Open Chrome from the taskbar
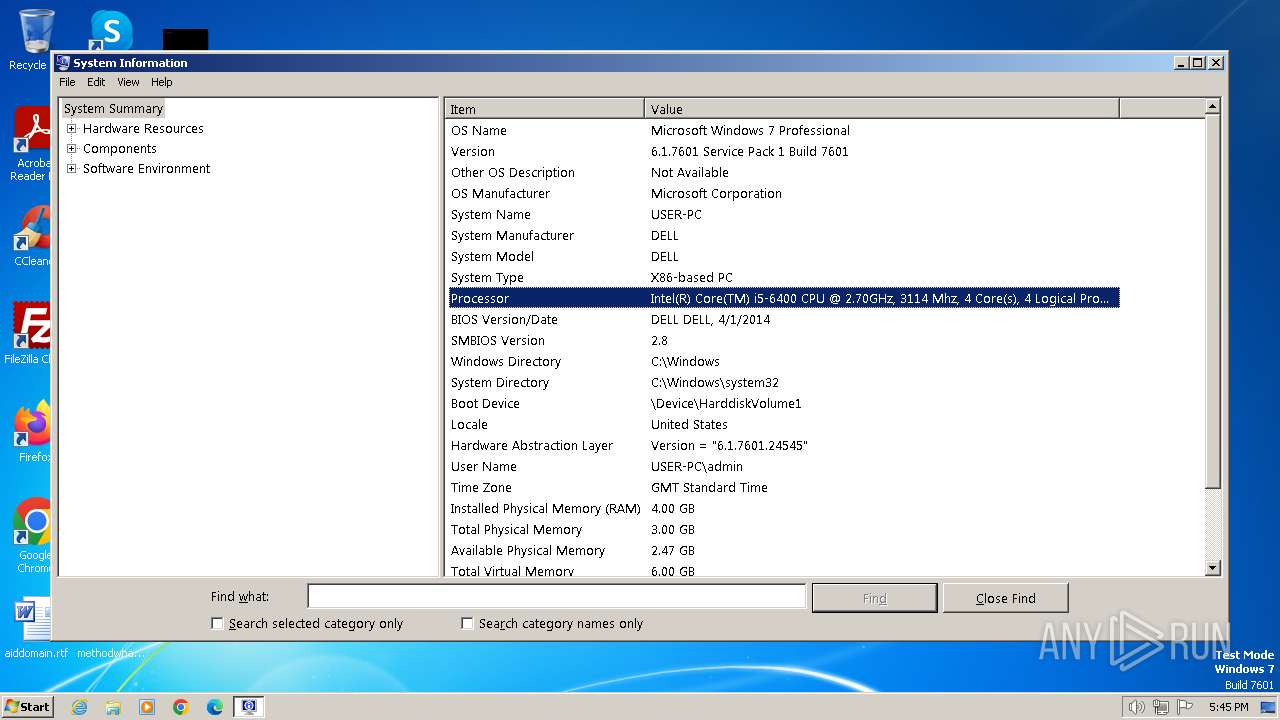The image size is (1280, 720). pos(181,707)
